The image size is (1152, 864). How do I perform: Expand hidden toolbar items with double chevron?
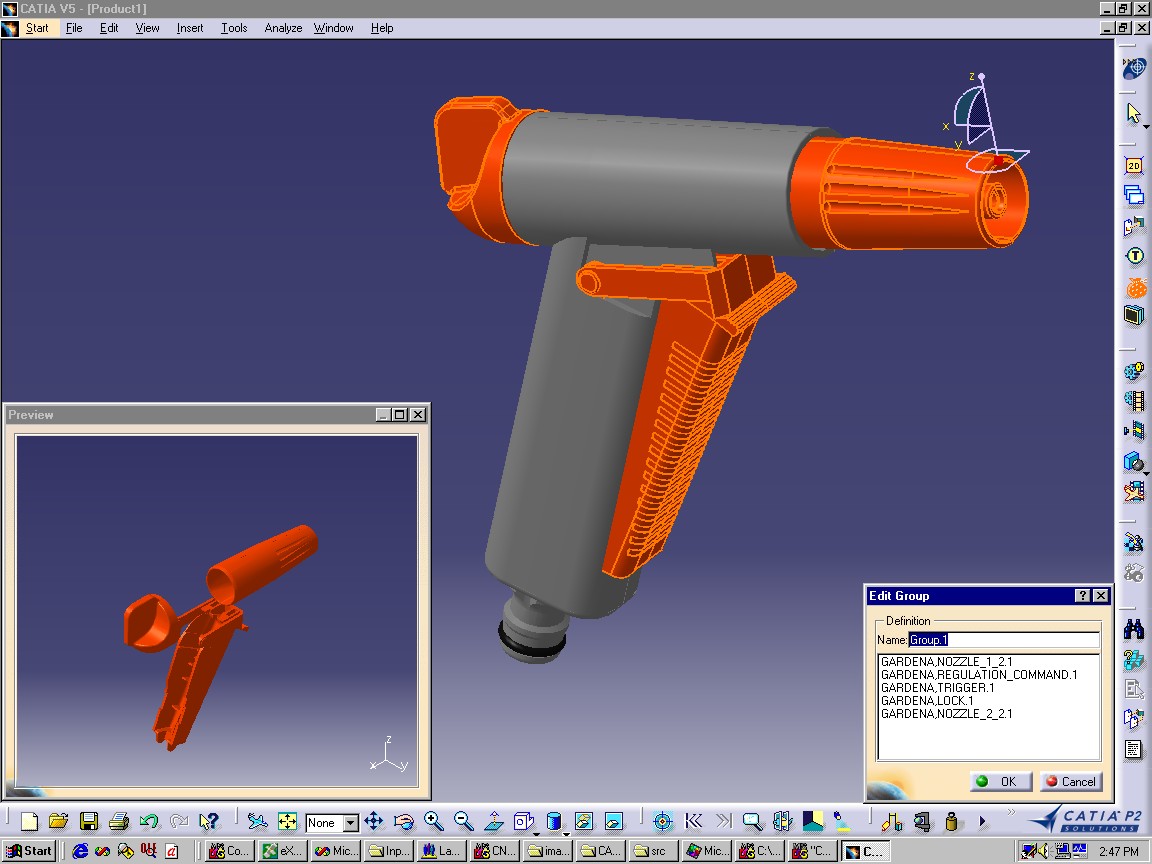[1011, 812]
